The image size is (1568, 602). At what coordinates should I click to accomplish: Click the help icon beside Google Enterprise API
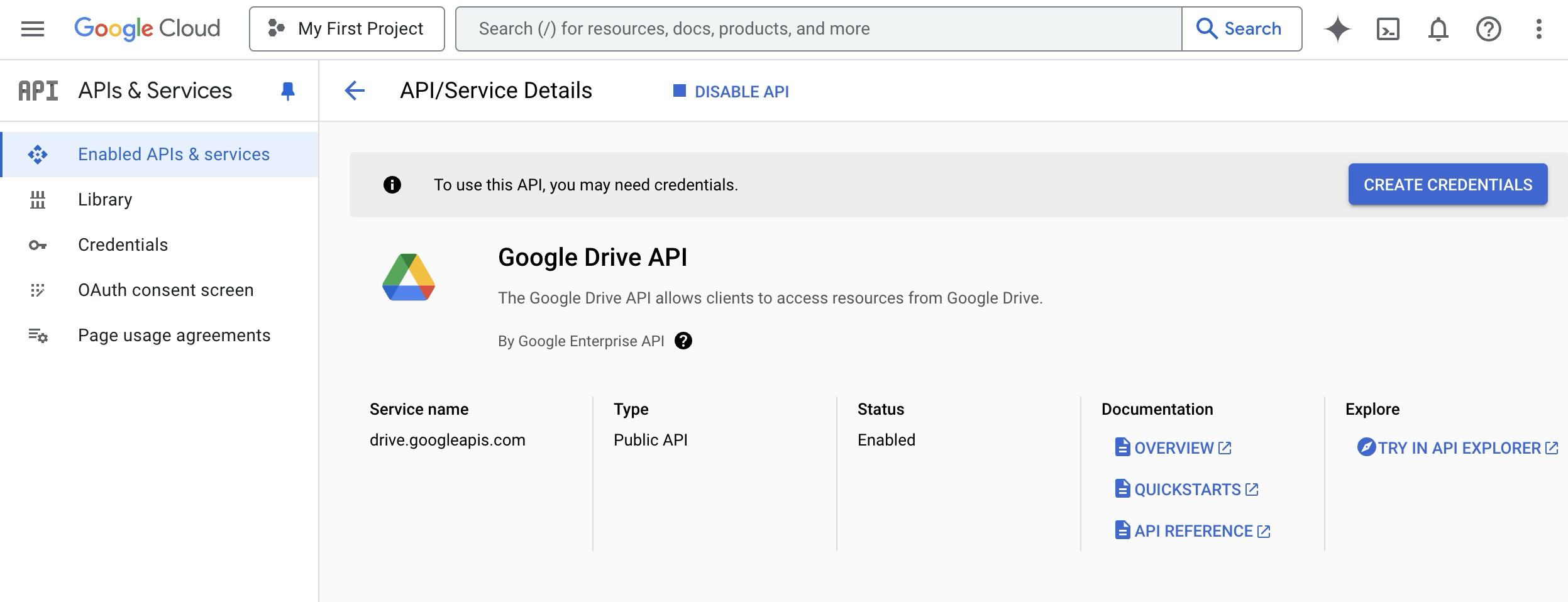(683, 341)
